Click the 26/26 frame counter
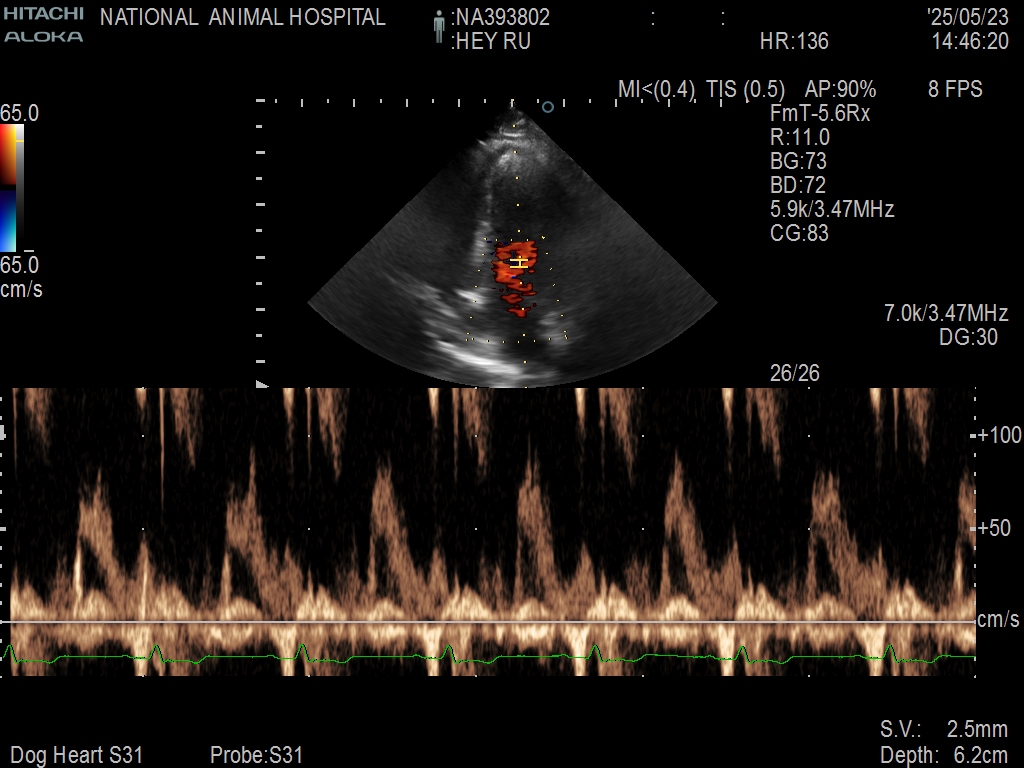This screenshot has height=768, width=1024. coord(795,373)
